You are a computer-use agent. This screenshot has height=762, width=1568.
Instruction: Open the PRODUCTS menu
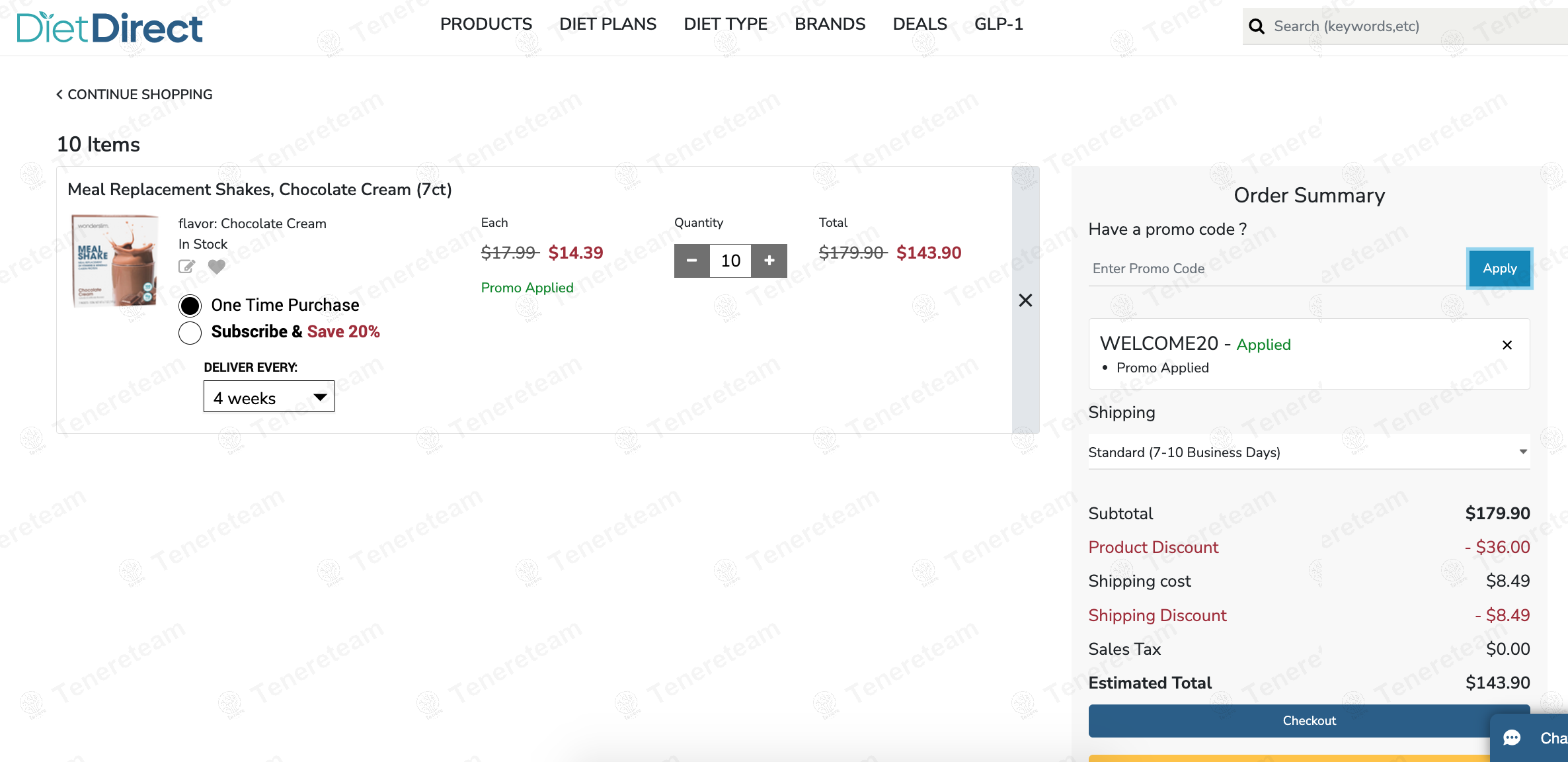486,24
